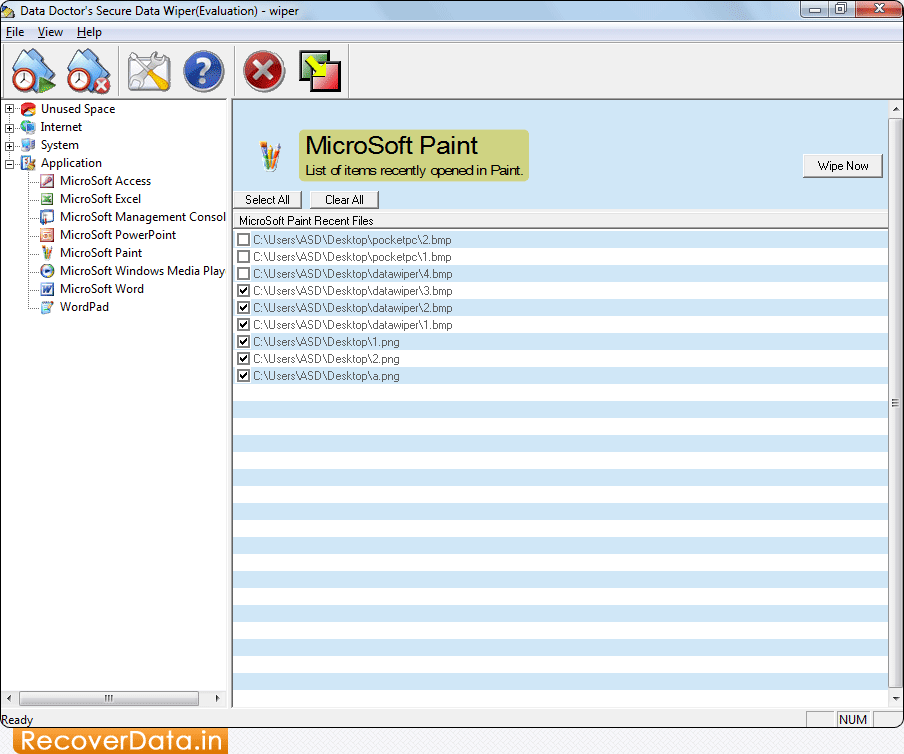
Task: Click the tree scrollbar left arrow
Action: [9, 698]
